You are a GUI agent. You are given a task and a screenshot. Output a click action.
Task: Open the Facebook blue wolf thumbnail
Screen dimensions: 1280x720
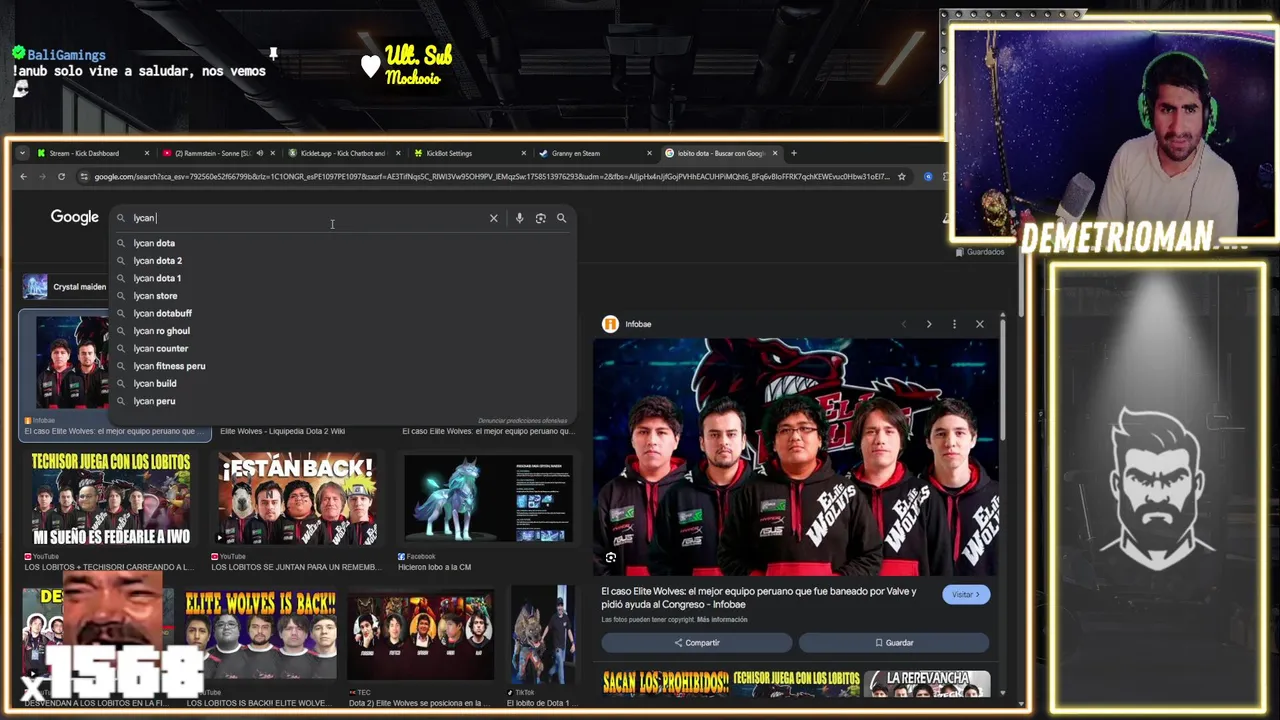488,499
